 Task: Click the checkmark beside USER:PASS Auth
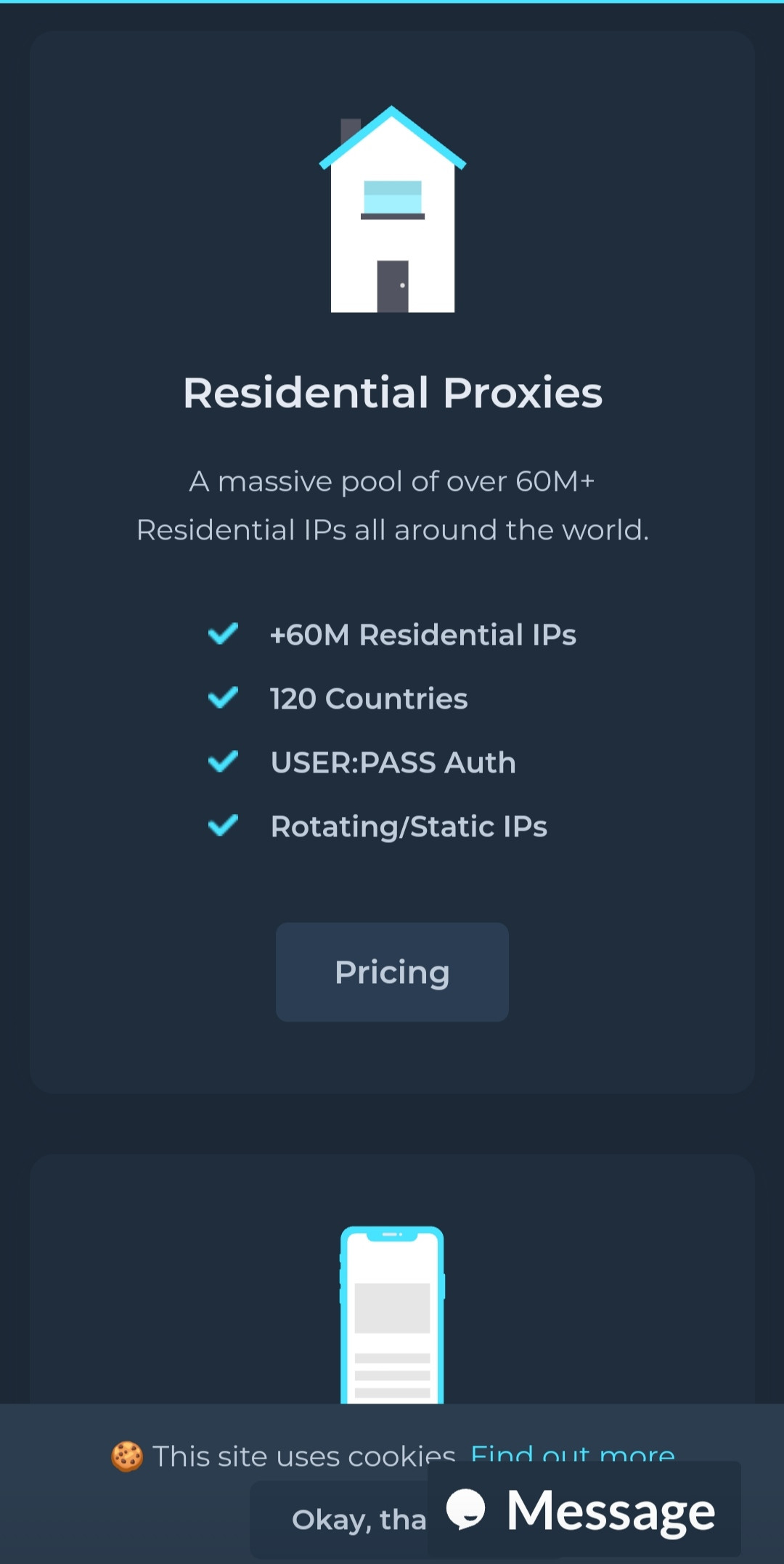click(223, 762)
